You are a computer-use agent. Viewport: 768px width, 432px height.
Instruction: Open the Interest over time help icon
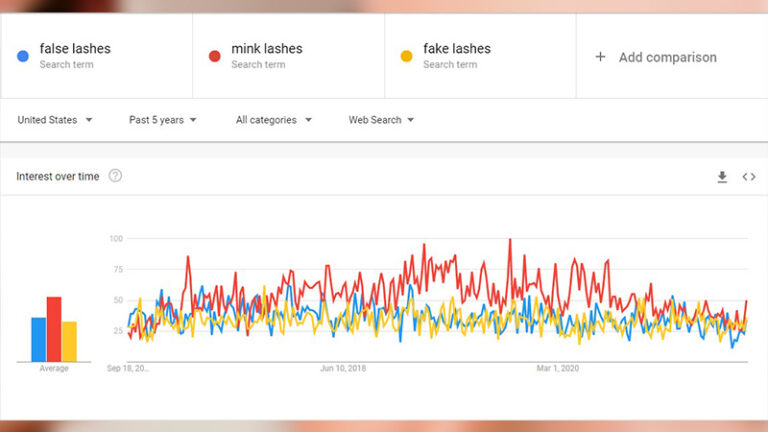[115, 176]
